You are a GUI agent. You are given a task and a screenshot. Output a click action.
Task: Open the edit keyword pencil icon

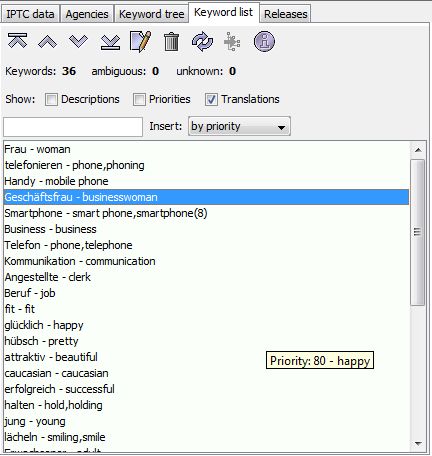pos(140,41)
